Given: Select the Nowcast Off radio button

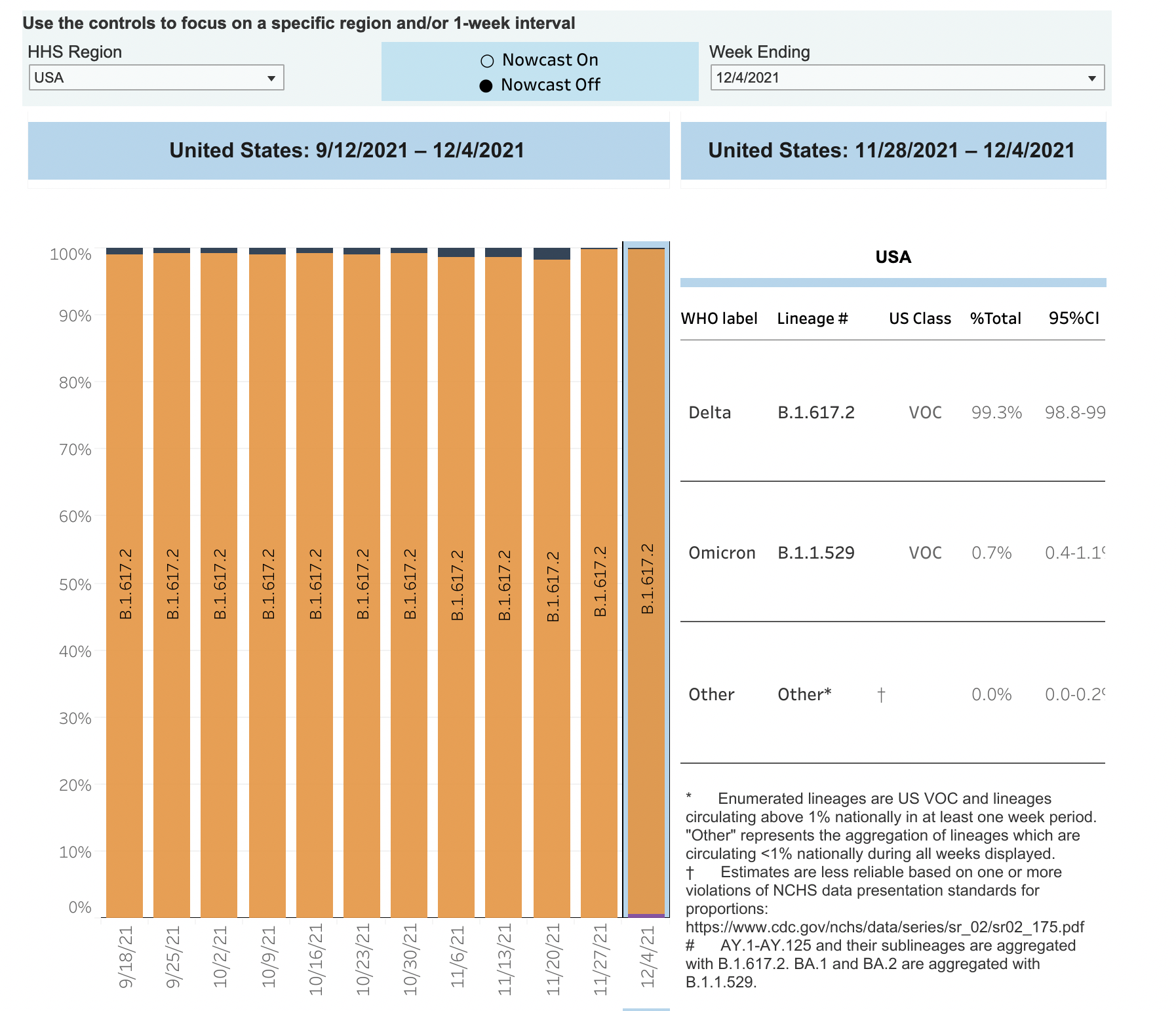Looking at the screenshot, I should click(x=486, y=86).
